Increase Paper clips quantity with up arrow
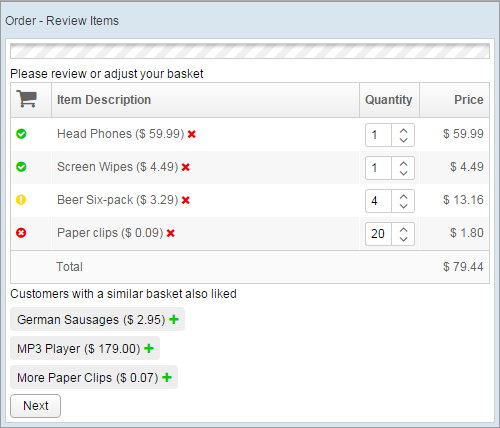Image resolution: width=500 pixels, height=428 pixels. click(x=403, y=230)
